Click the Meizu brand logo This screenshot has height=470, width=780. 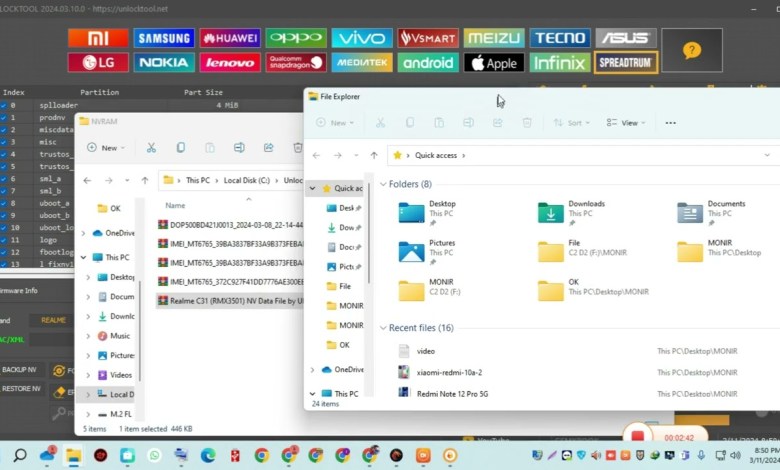point(494,38)
